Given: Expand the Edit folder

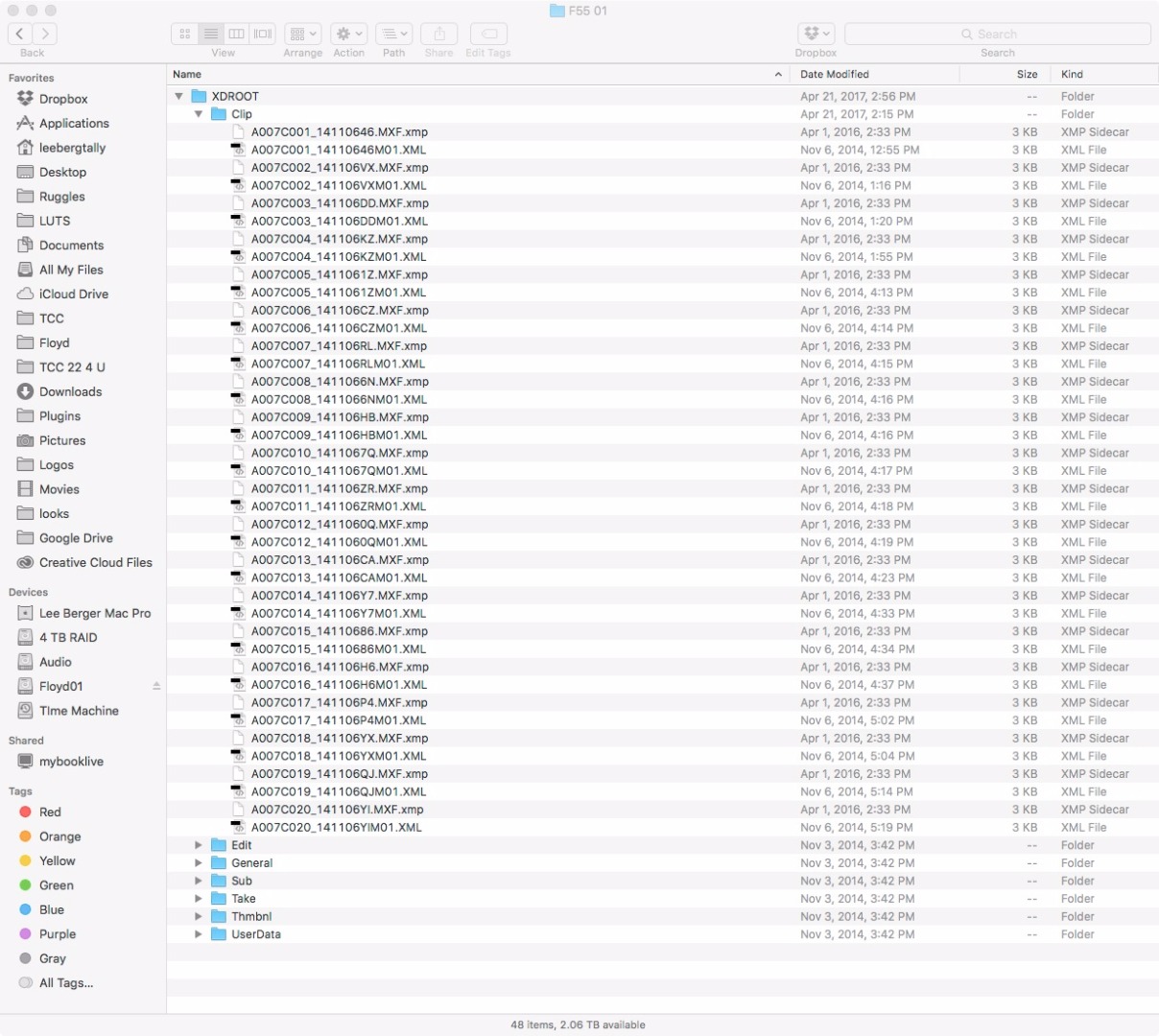Looking at the screenshot, I should [x=199, y=845].
